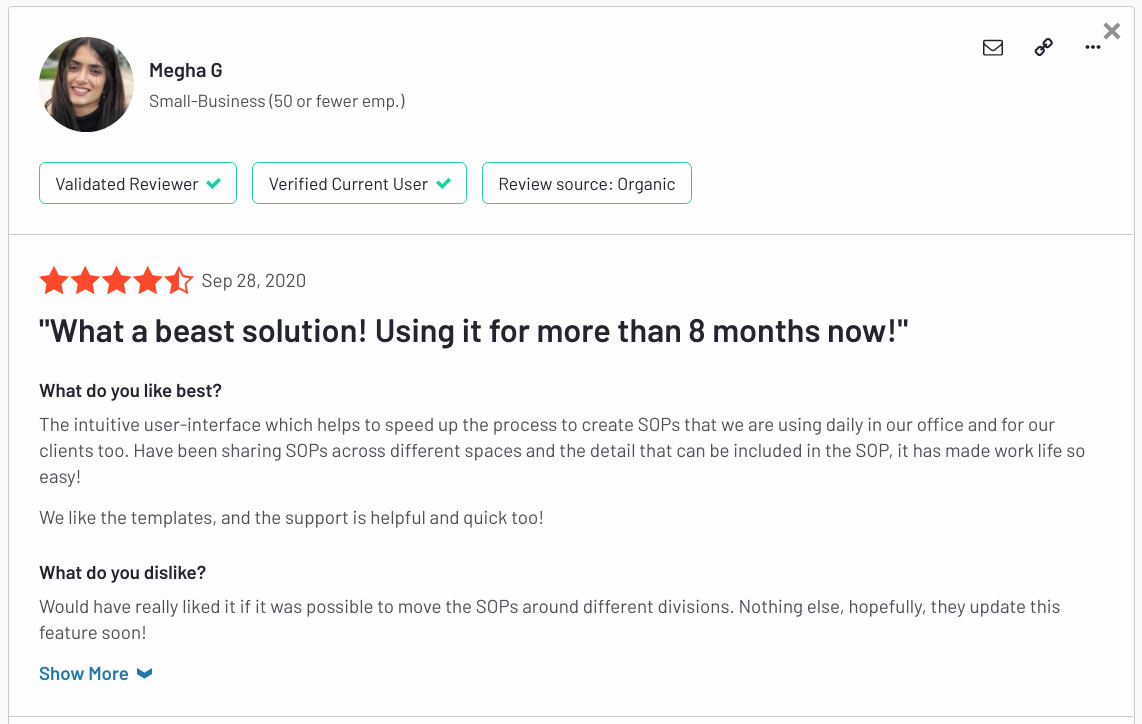
Task: Copy review link via chain icon
Action: 1044,47
